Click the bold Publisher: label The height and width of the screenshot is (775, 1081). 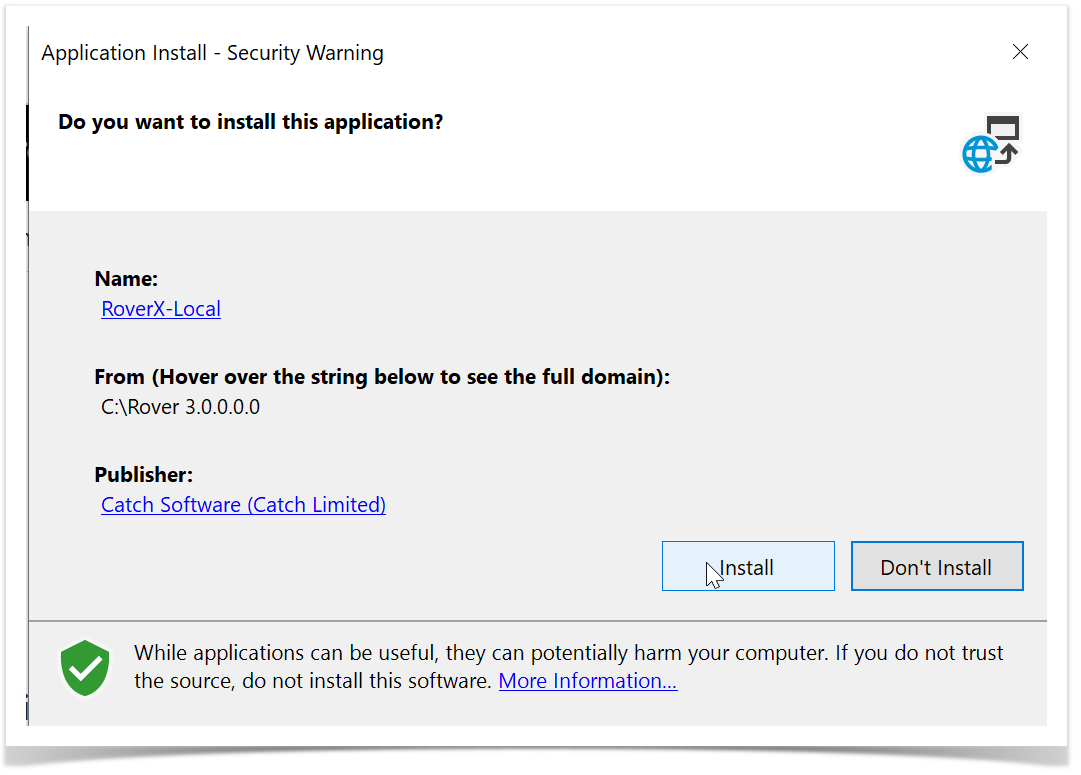click(x=143, y=475)
